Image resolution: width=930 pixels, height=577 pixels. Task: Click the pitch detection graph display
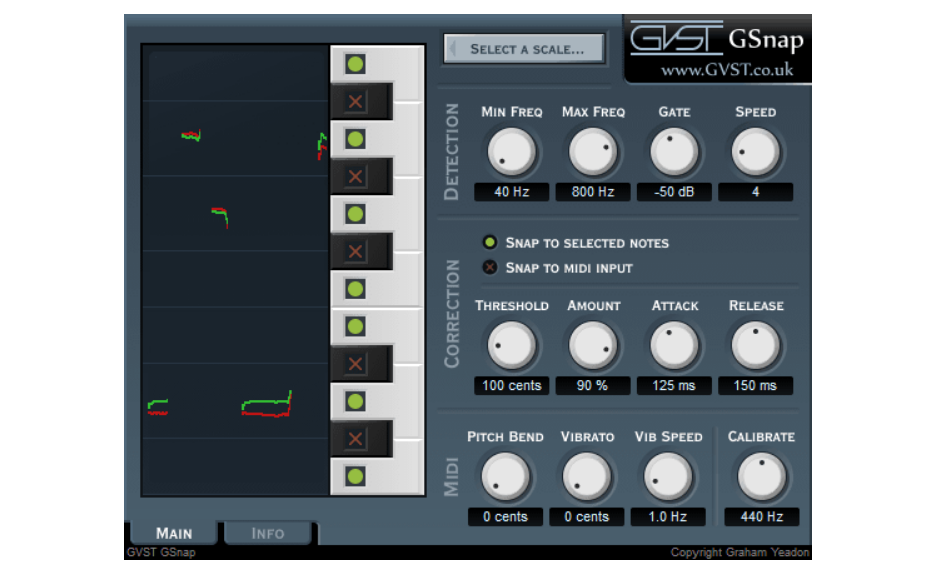click(x=235, y=270)
